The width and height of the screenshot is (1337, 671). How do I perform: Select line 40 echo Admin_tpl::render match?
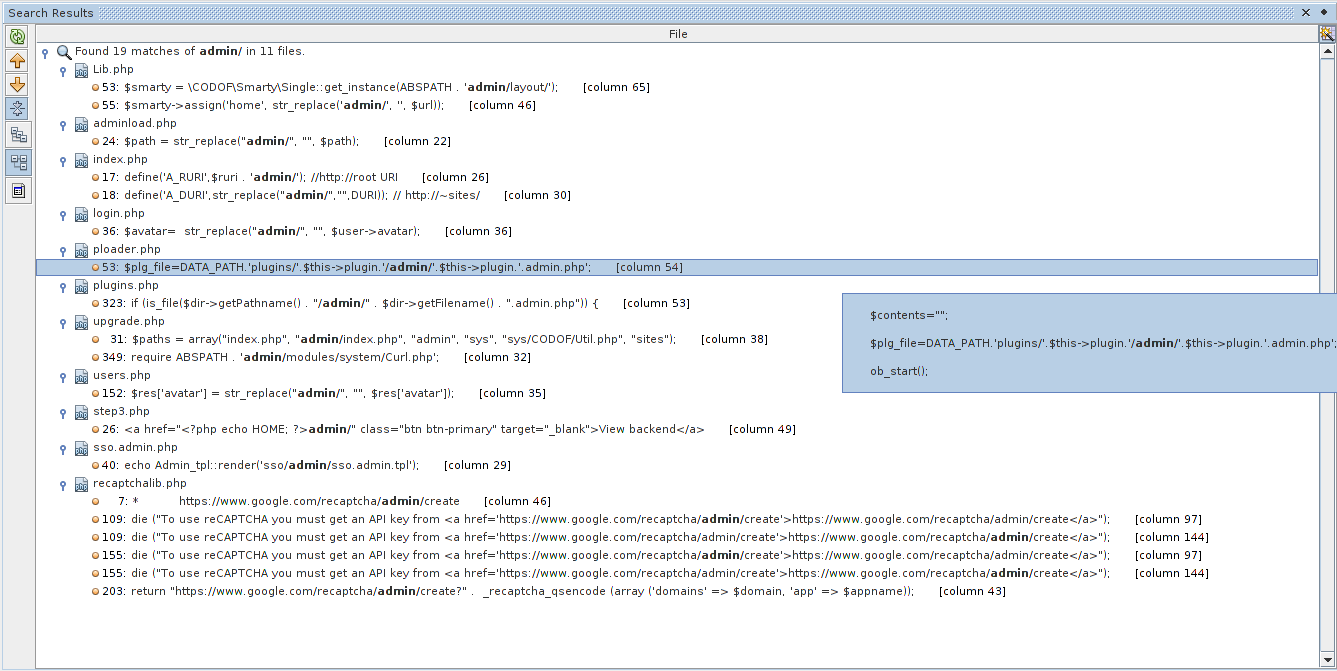pos(302,466)
